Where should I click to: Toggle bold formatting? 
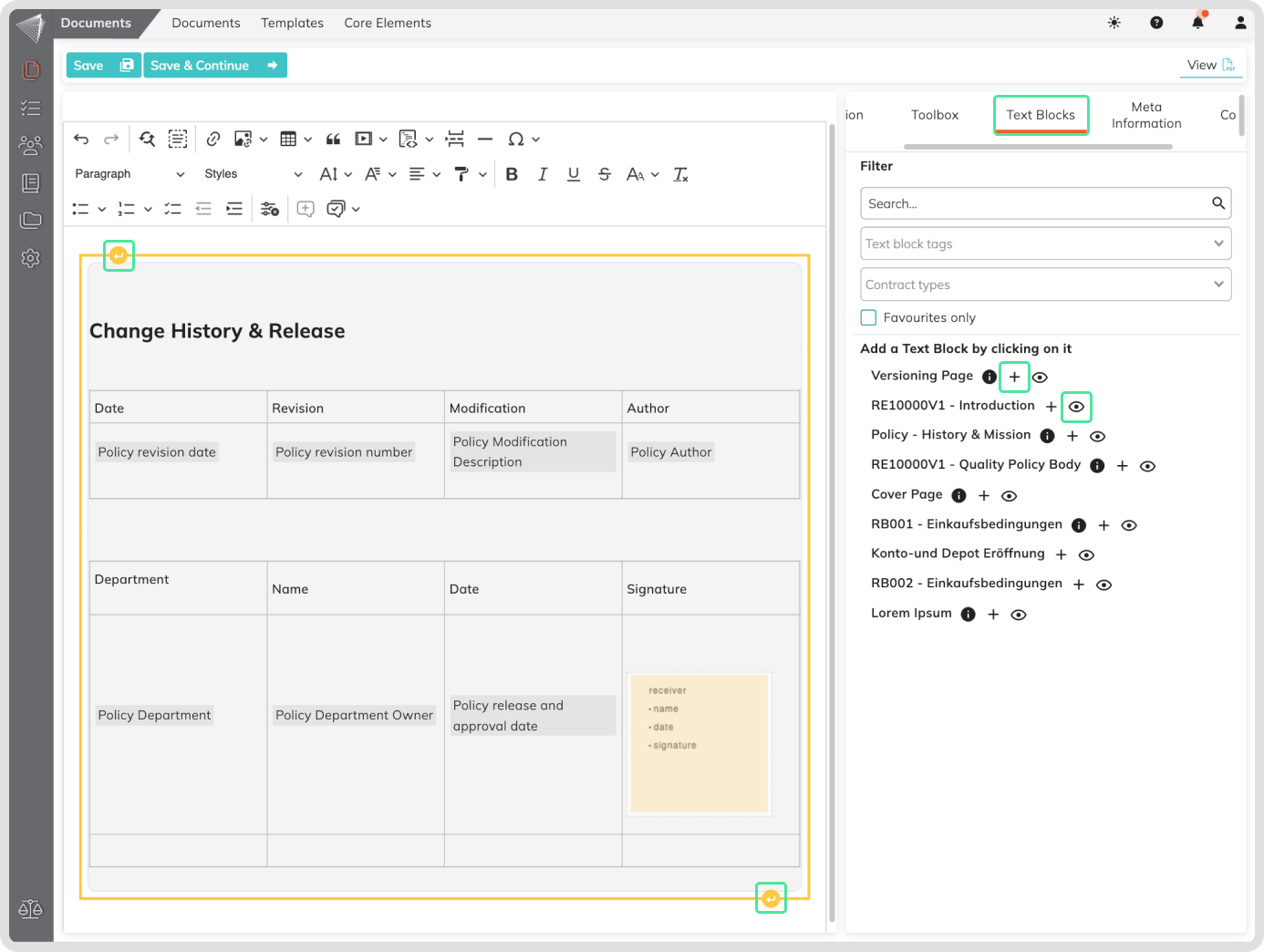coord(512,174)
